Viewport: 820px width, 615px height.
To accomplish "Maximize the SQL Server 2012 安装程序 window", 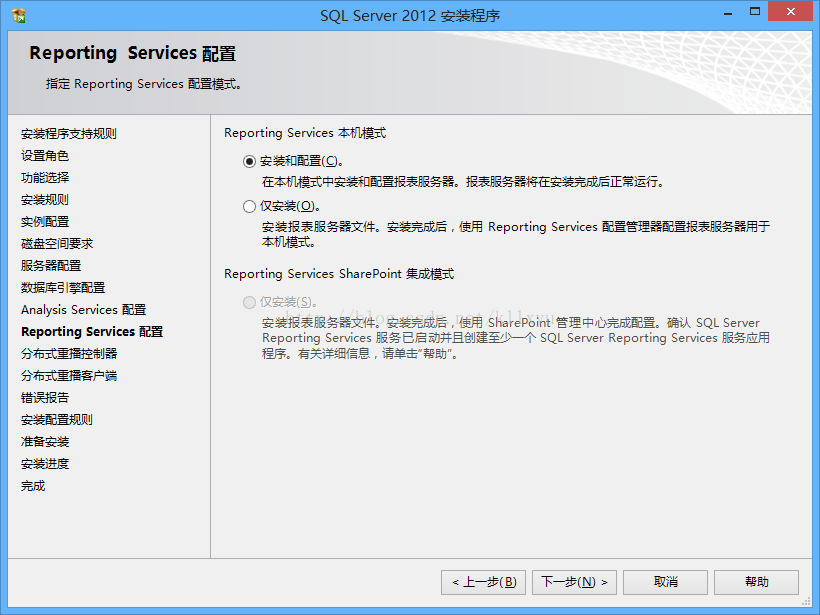I will (755, 12).
